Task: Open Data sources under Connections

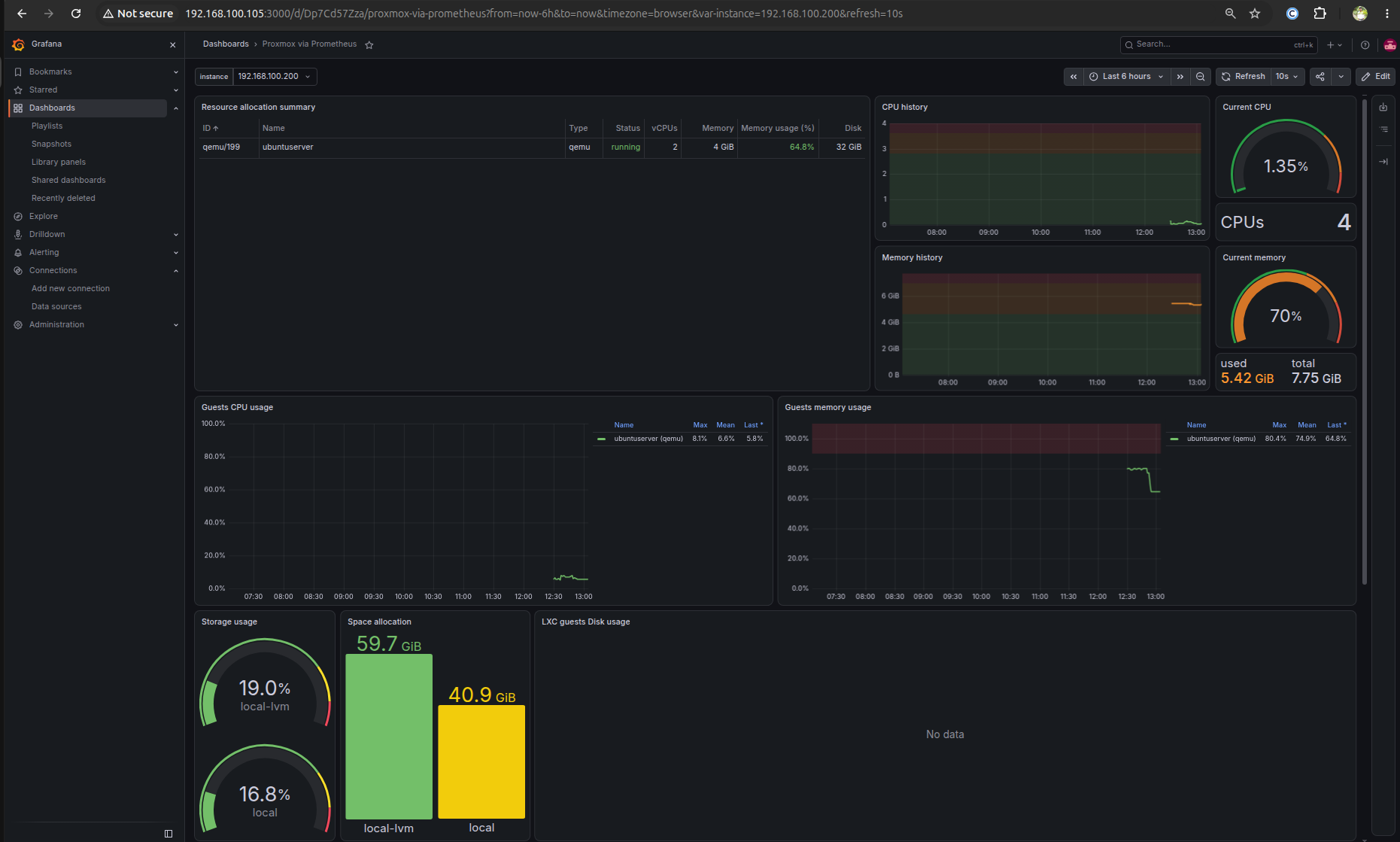Action: point(56,307)
